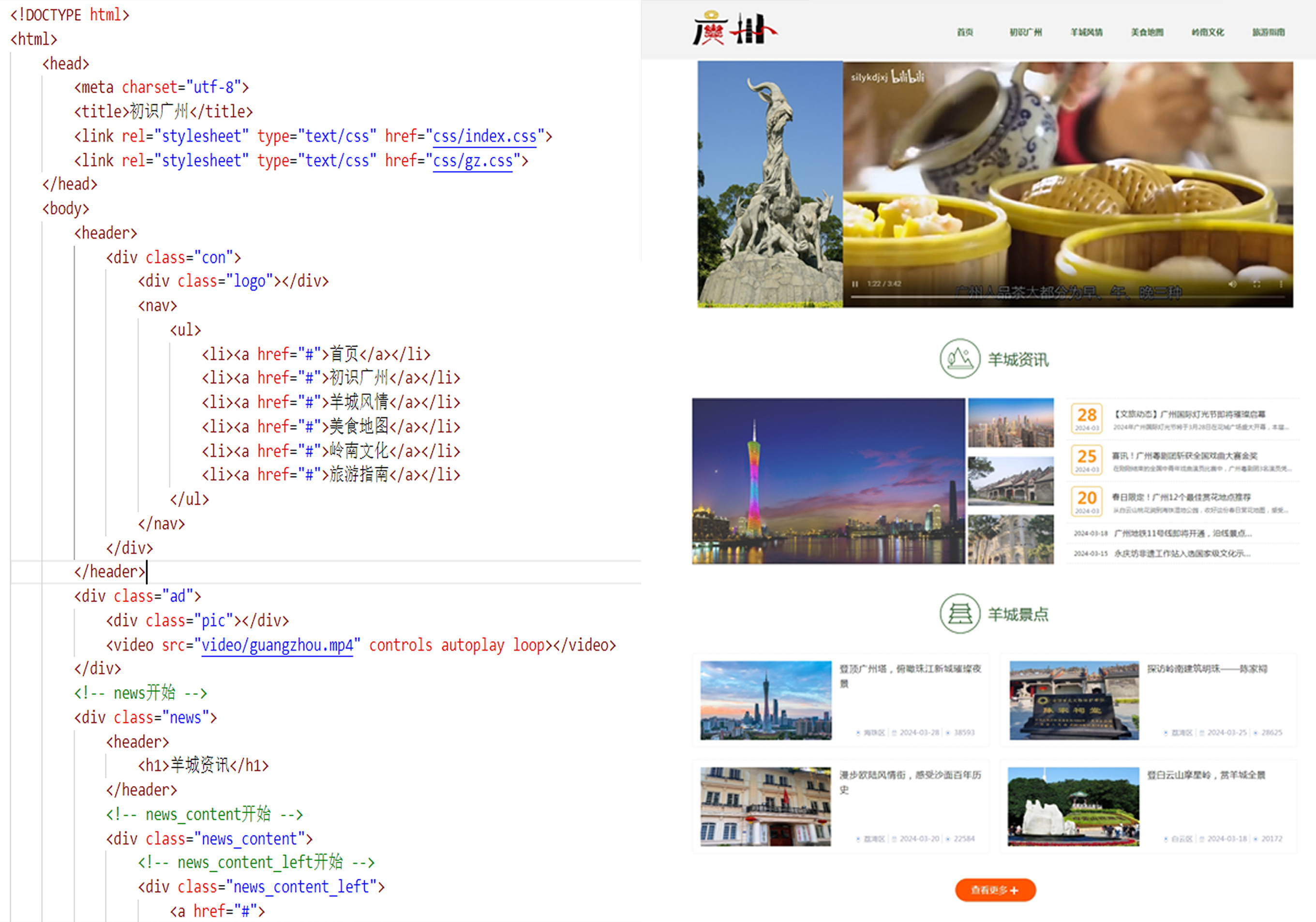Open the 永庆坊非遗工作站 news item
The image size is (1316, 922).
pos(1182,553)
